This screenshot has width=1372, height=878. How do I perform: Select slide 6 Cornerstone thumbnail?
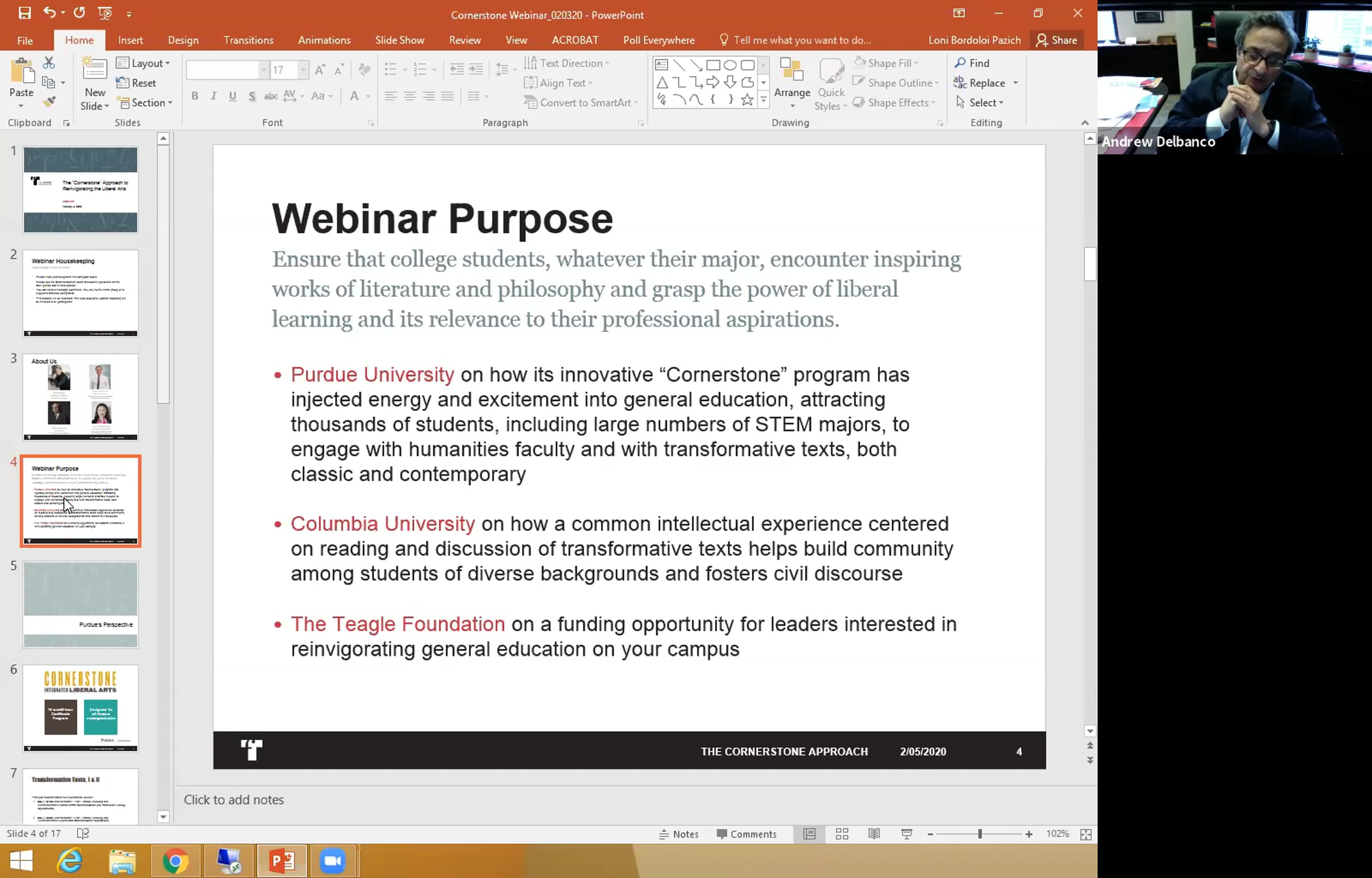[81, 708]
